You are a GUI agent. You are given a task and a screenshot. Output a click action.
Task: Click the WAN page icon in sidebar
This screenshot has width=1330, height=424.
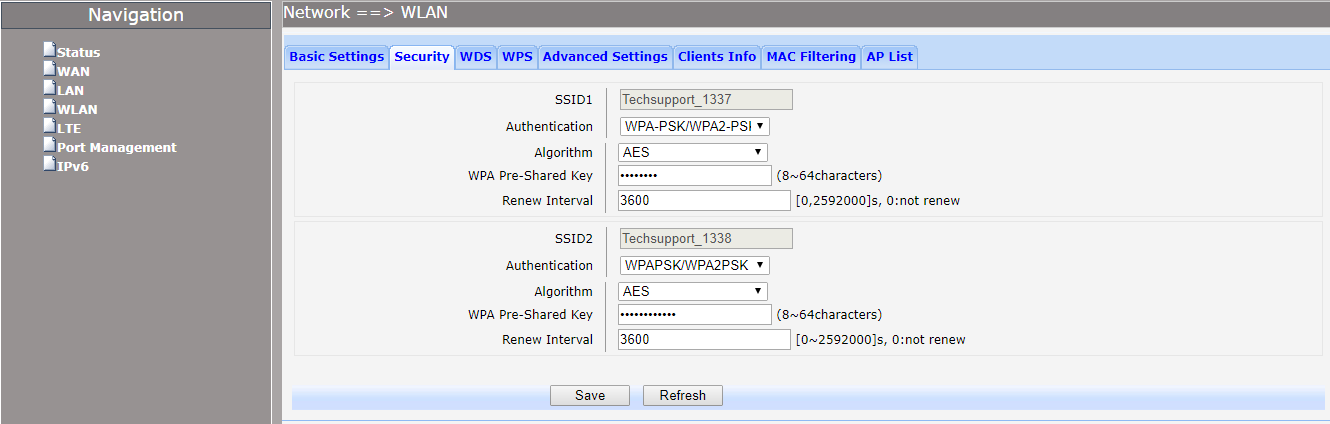49,69
